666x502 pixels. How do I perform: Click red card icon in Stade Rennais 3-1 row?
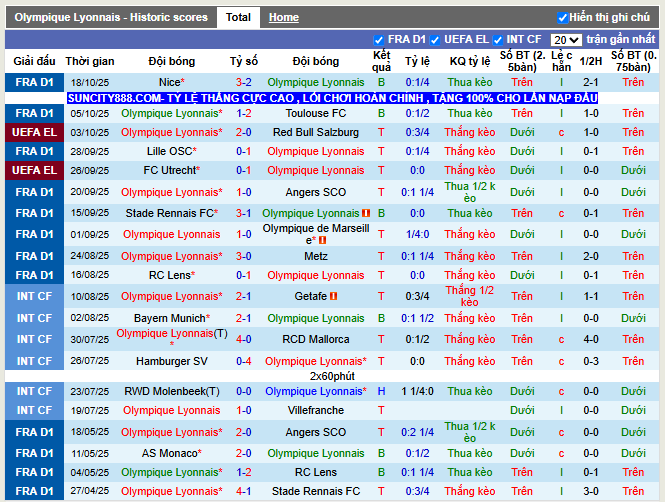click(366, 214)
